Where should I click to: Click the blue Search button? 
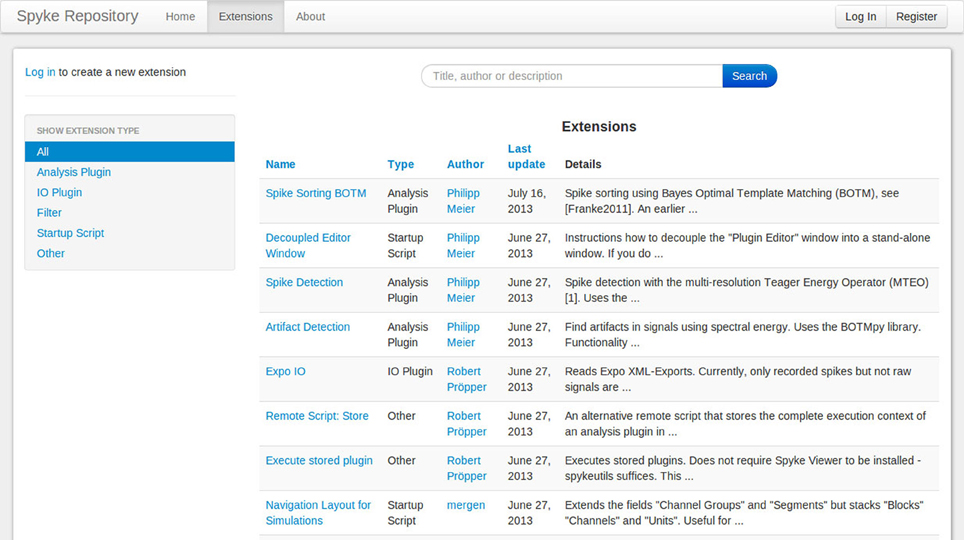(749, 76)
